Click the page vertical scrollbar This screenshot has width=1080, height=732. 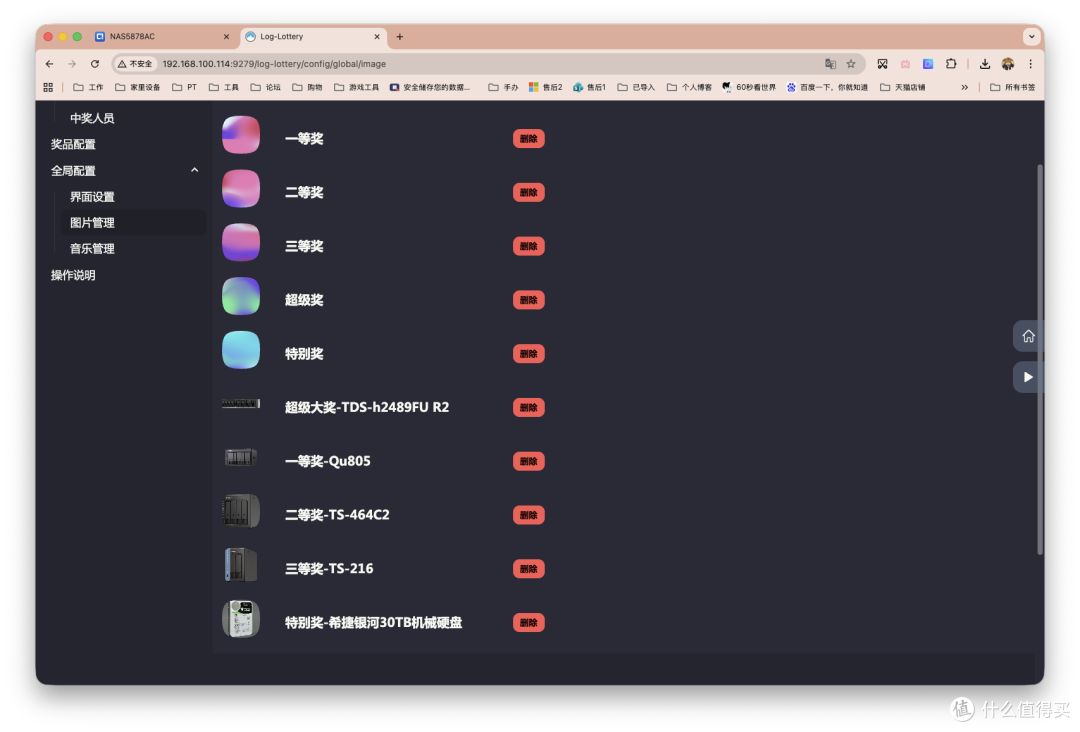(1040, 358)
